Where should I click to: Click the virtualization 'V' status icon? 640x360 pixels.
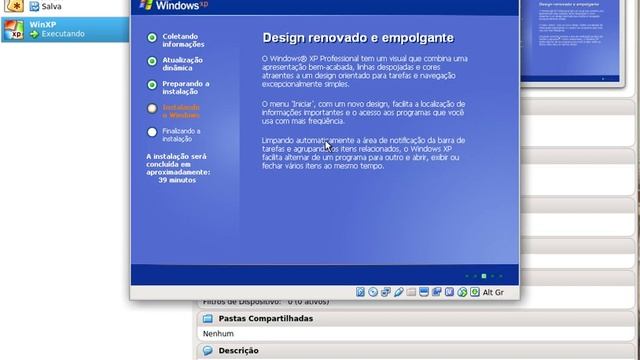pyautogui.click(x=449, y=292)
